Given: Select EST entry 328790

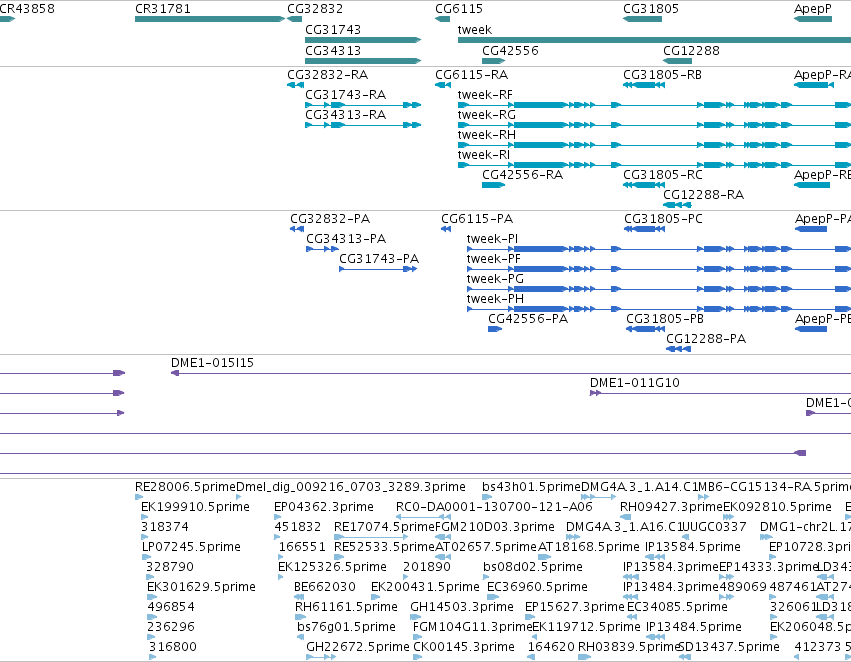Looking at the screenshot, I should click(x=170, y=567).
